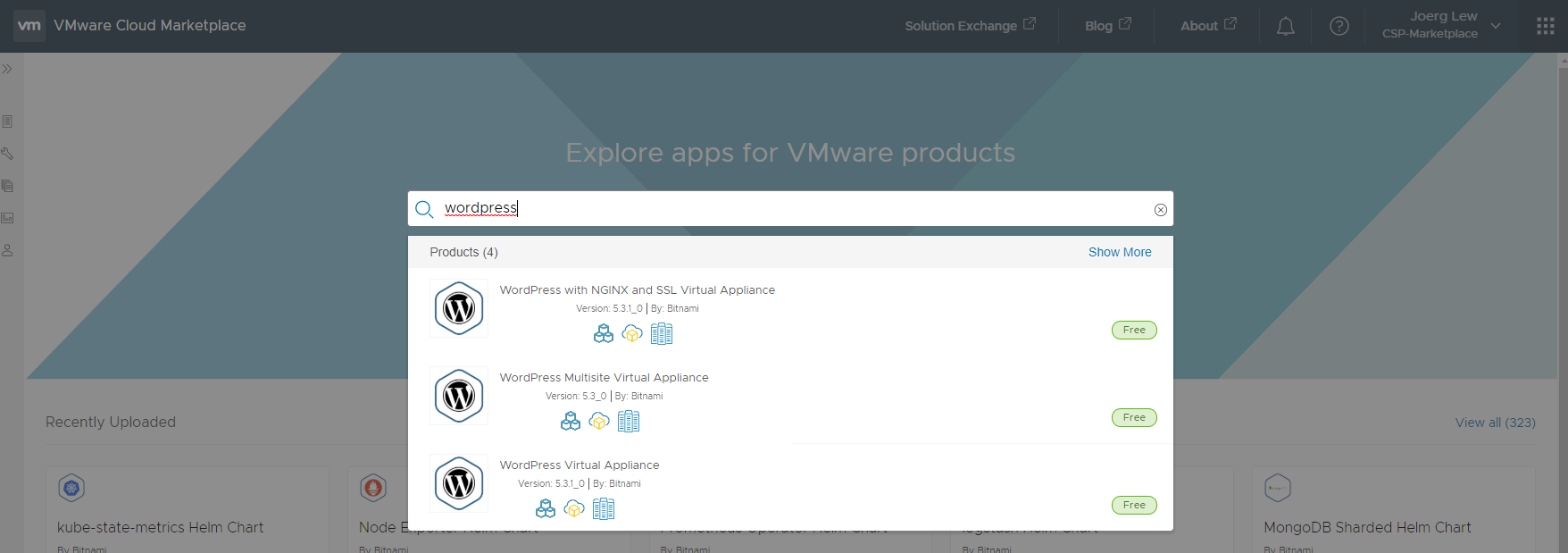Click Free badge on Multisite appliance
This screenshot has width=1568, height=553.
coord(1134,417)
